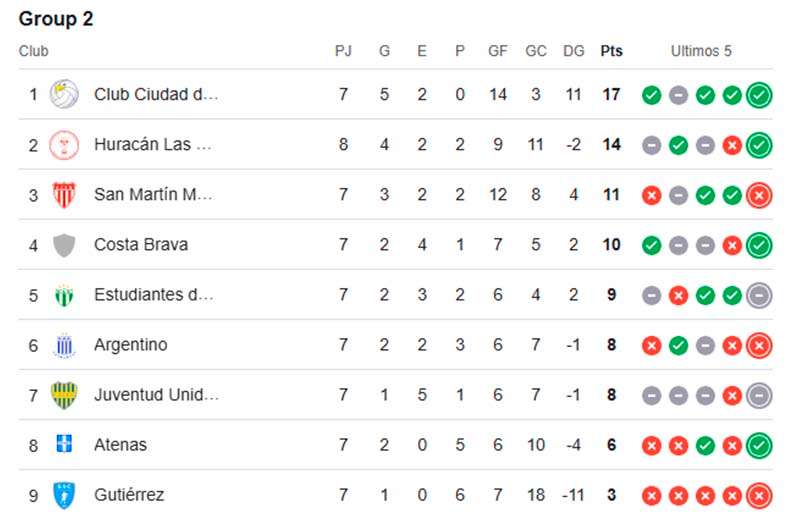
Task: Click Huracán Las Heras red circle crest
Action: click(x=64, y=145)
